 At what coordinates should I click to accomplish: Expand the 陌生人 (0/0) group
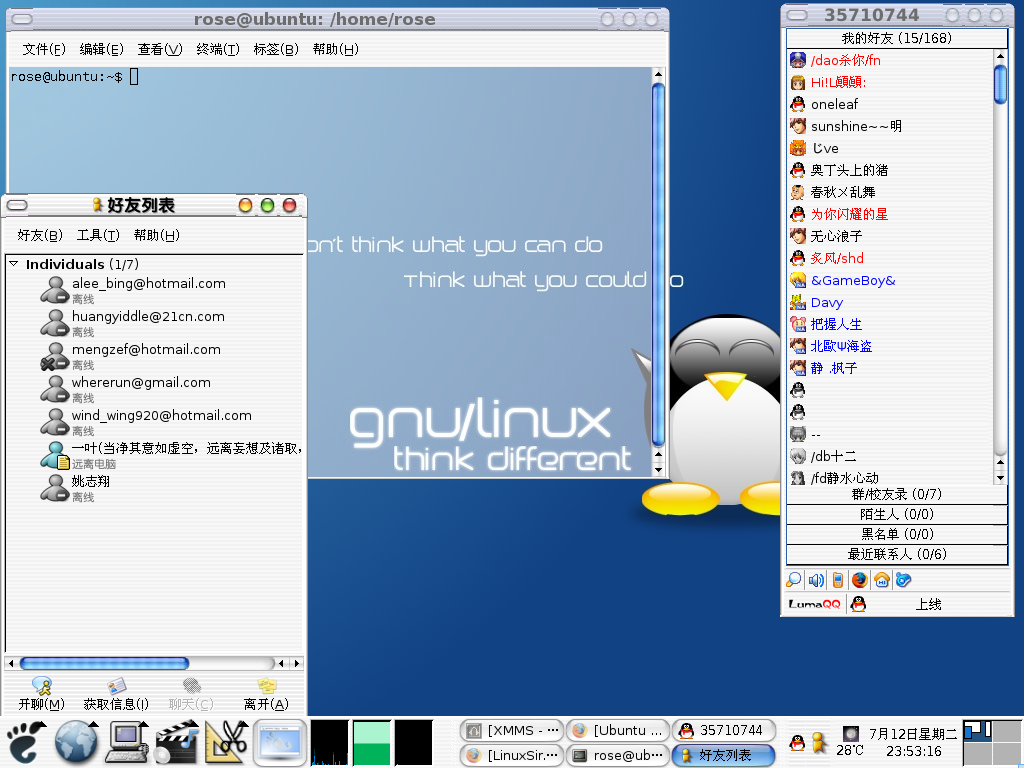click(x=897, y=515)
